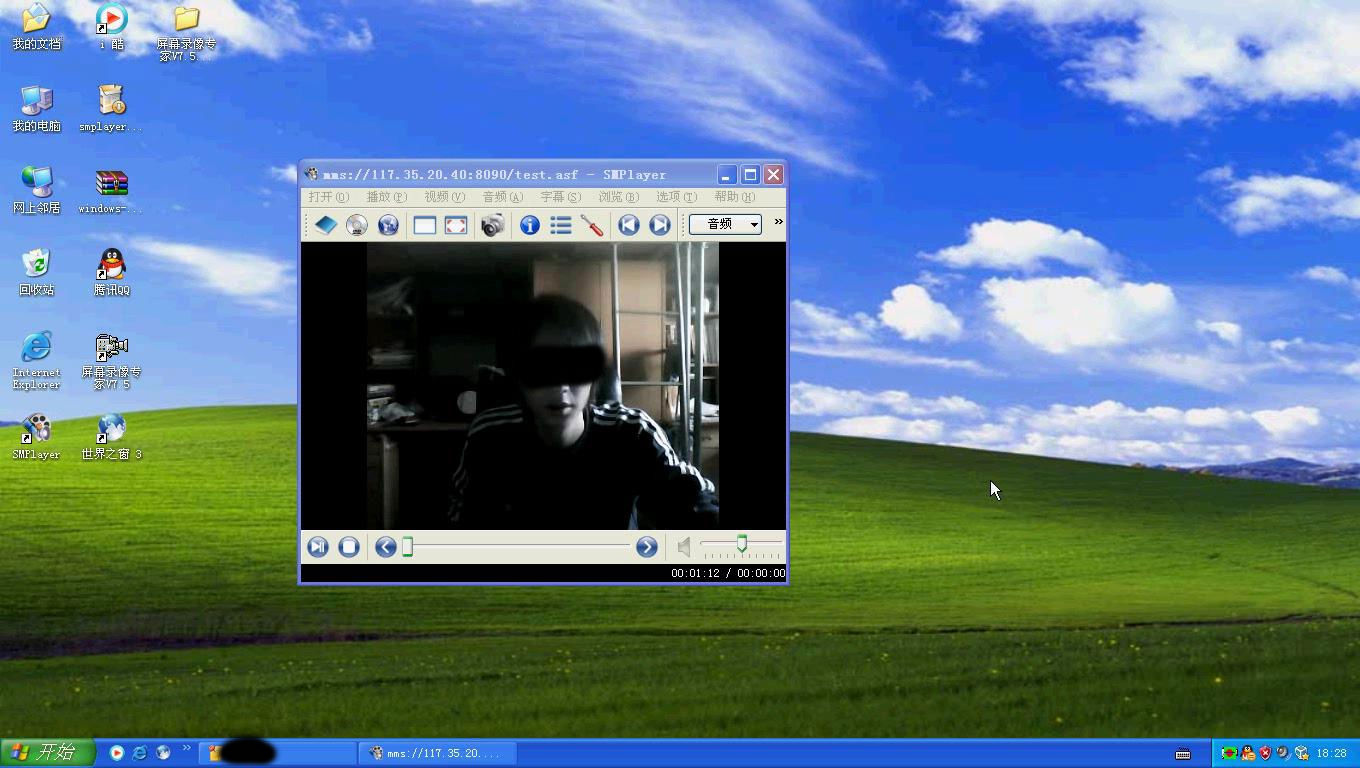Switch SMPlayer to fullscreen via toolbar icon
1360x768 pixels.
click(x=456, y=225)
